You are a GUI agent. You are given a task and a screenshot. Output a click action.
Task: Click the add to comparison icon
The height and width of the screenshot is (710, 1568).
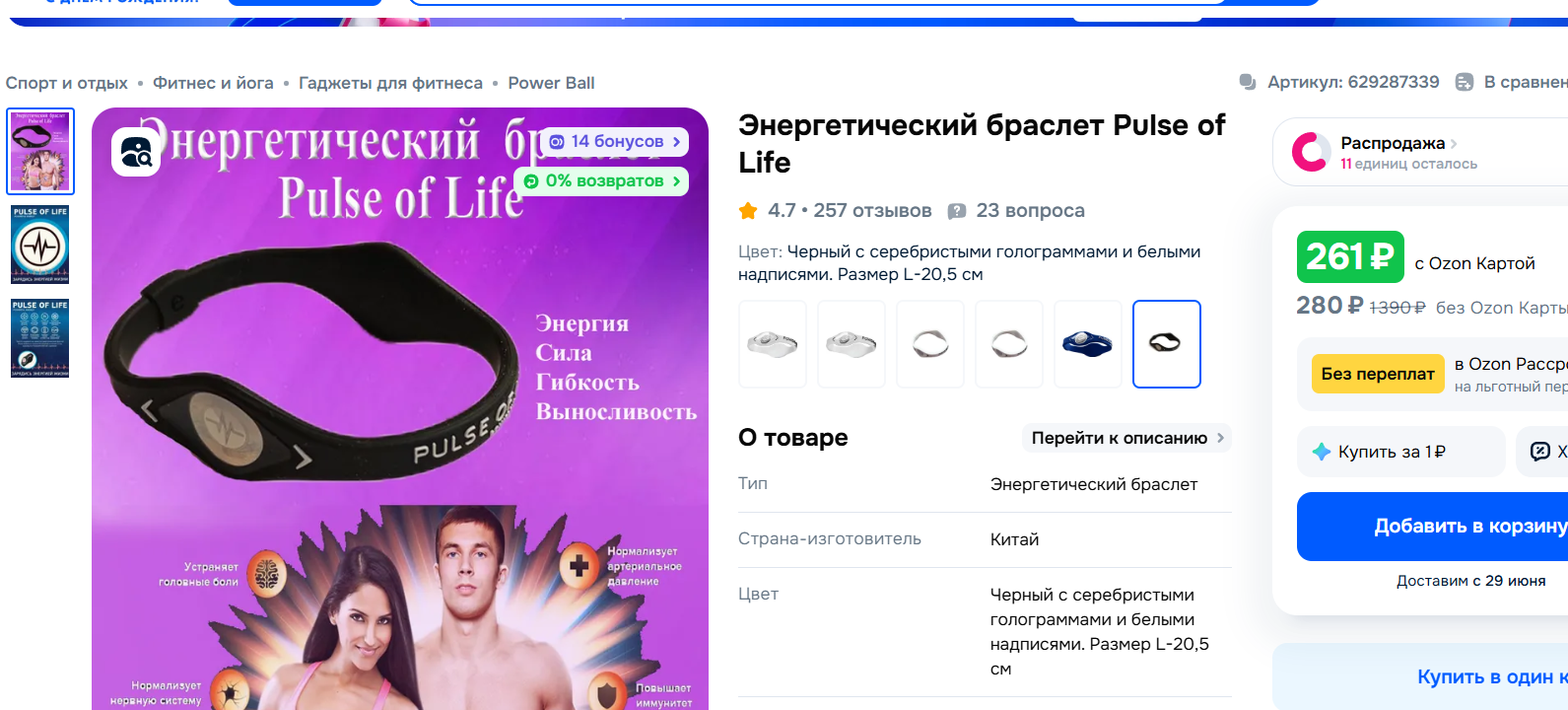click(1465, 82)
